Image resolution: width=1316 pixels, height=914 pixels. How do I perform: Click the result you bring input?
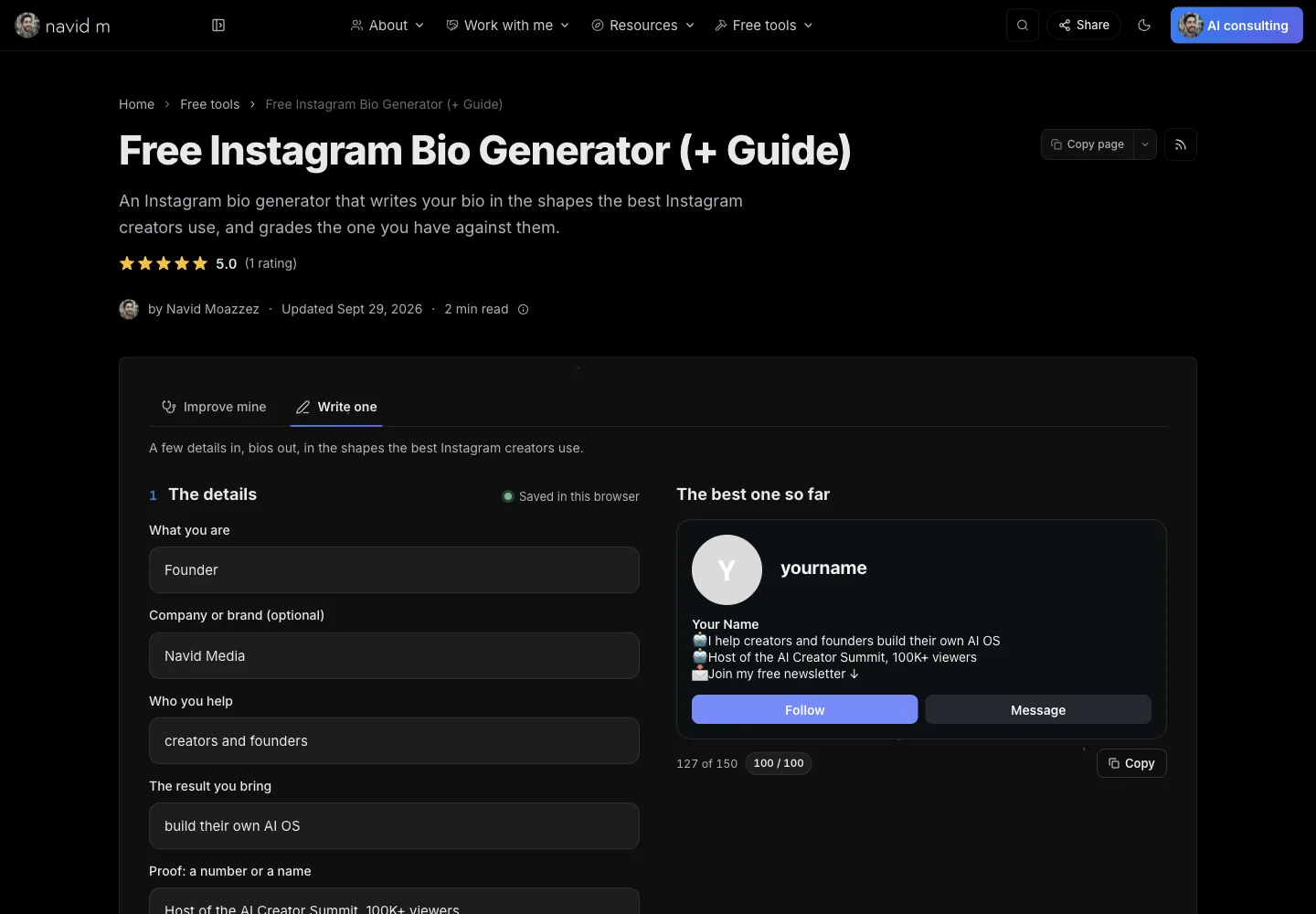tap(394, 826)
